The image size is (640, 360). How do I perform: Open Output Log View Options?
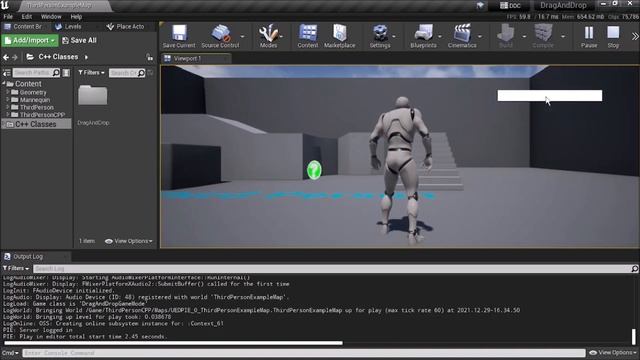pos(613,352)
